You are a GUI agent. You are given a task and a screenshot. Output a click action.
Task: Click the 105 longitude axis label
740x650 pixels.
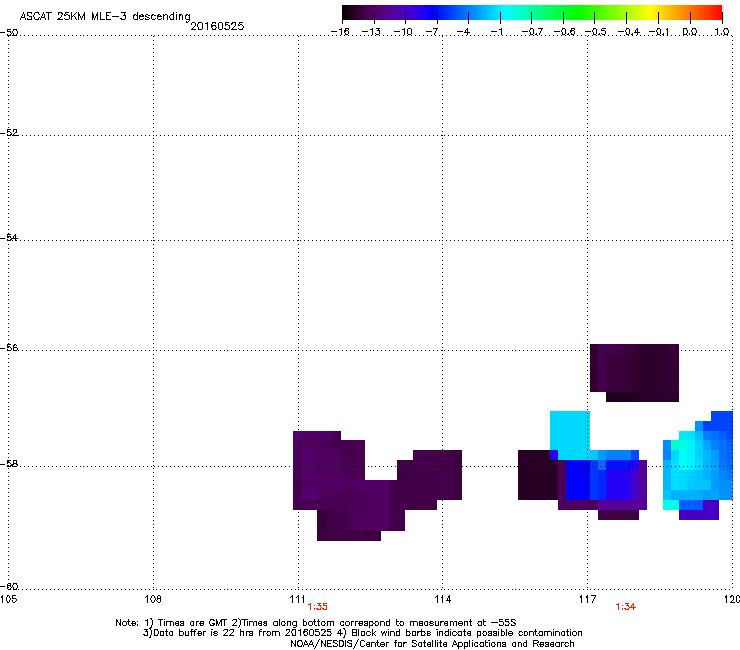point(8,599)
